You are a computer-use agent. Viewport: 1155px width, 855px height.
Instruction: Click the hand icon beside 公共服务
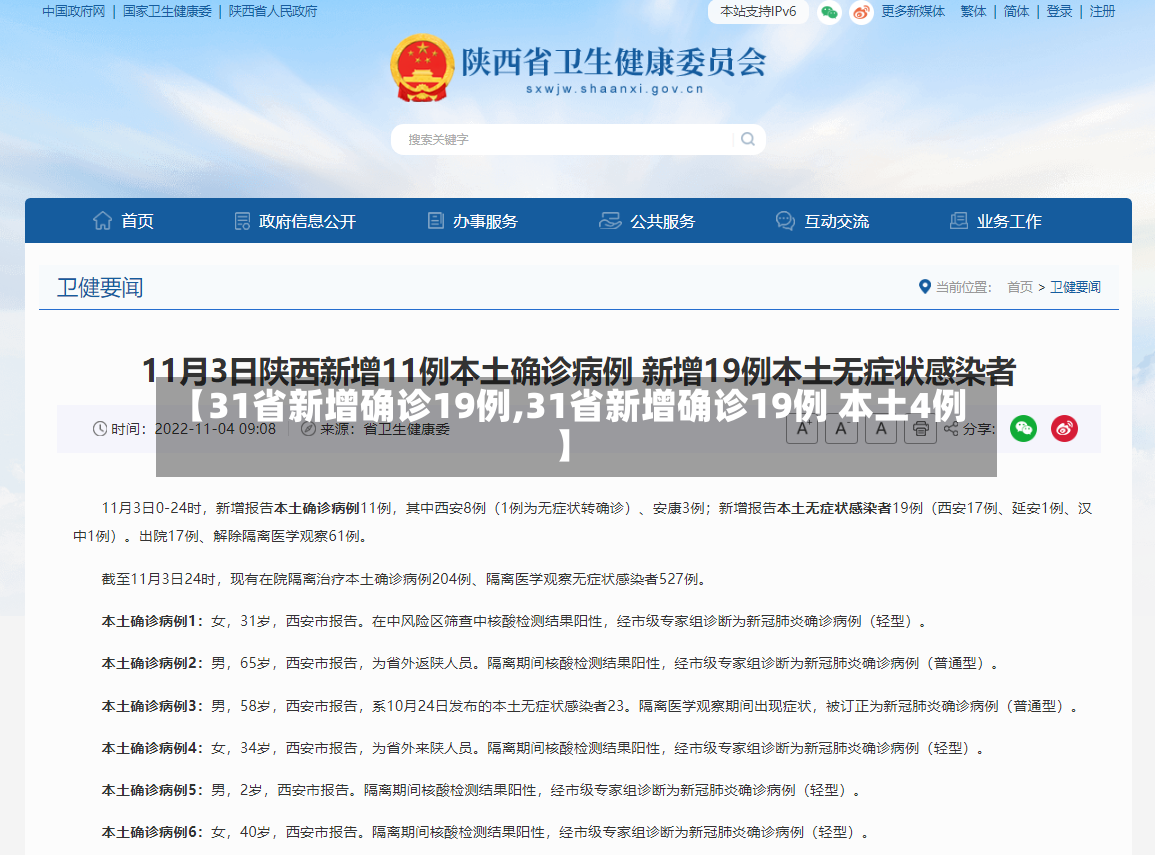tap(610, 220)
